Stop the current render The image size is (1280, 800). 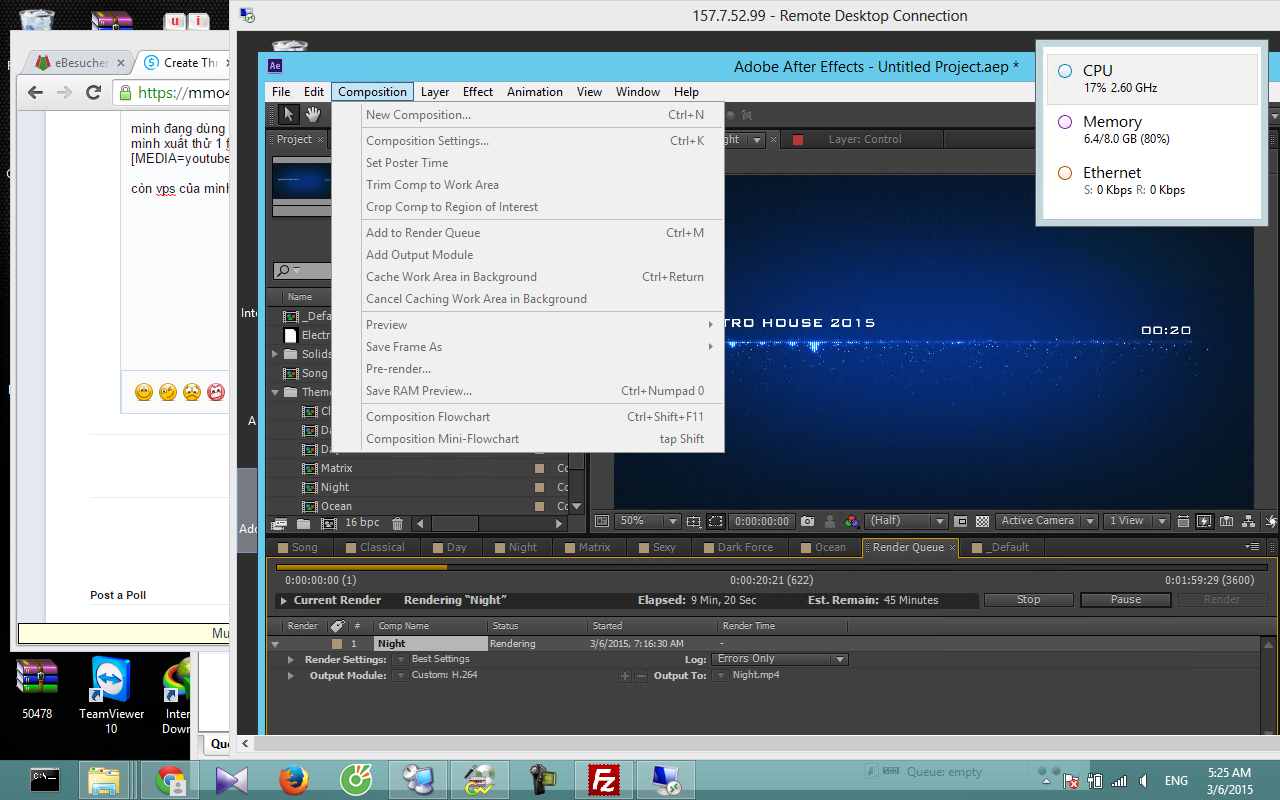pos(1028,600)
